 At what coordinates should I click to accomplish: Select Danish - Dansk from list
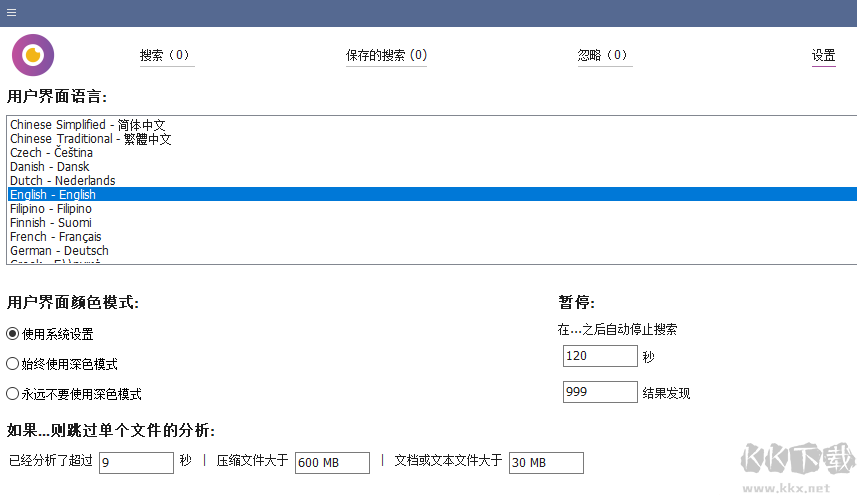(50, 167)
